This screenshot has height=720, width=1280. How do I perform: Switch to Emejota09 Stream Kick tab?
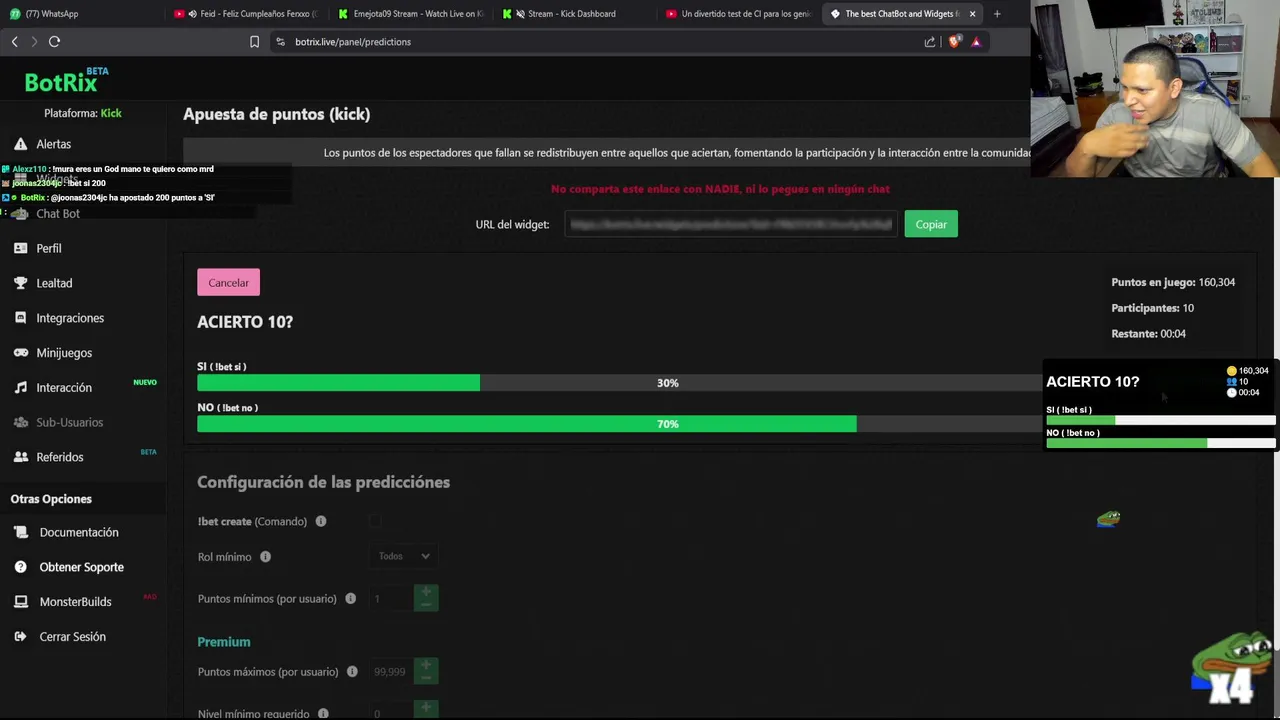pos(412,14)
